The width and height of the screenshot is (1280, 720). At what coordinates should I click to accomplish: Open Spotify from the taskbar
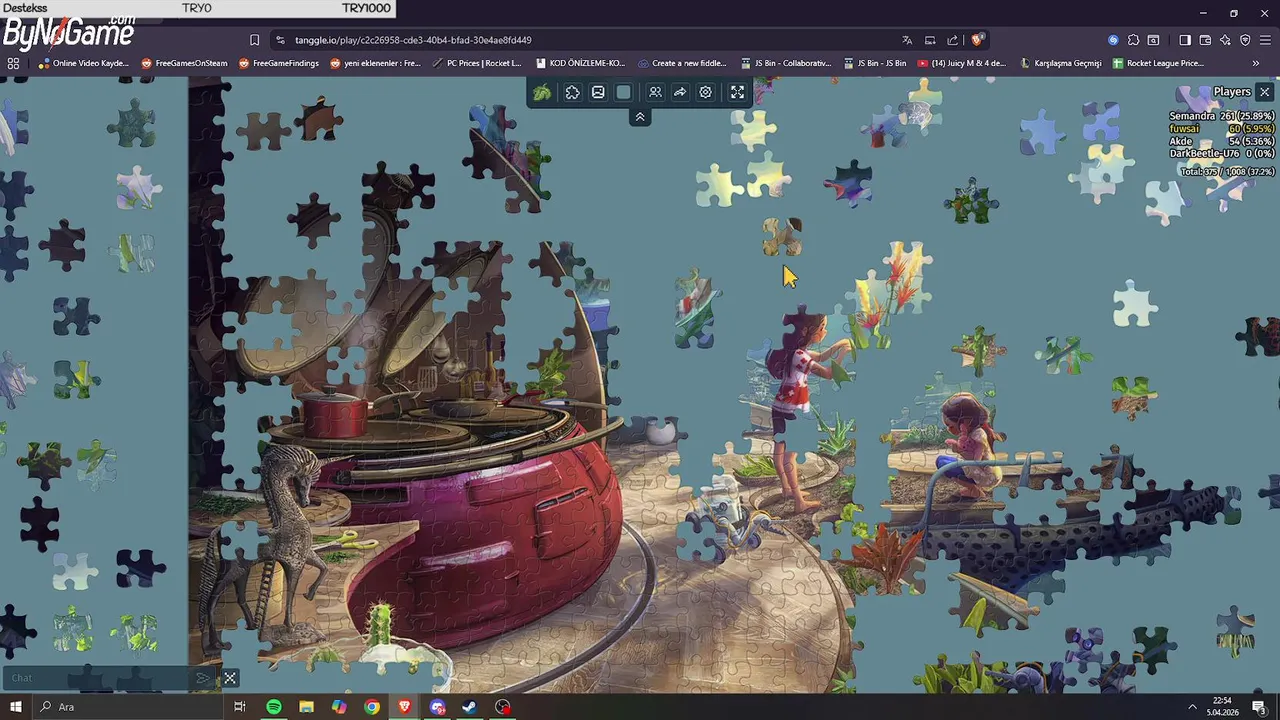point(273,707)
